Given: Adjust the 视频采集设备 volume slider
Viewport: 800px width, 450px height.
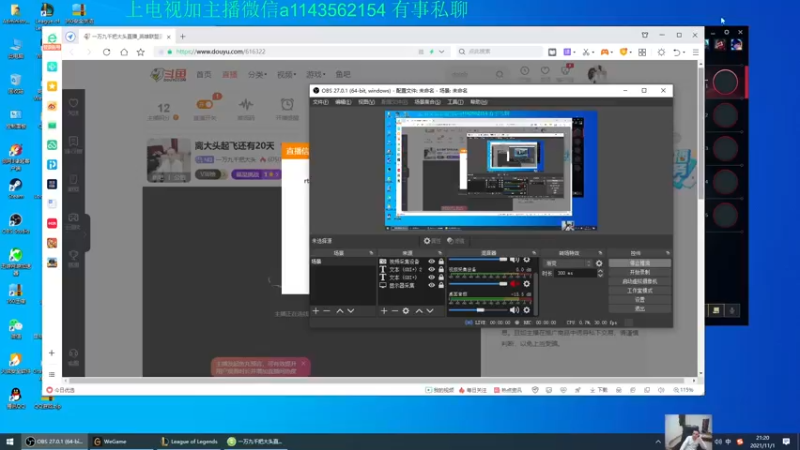Looking at the screenshot, I should (x=478, y=284).
